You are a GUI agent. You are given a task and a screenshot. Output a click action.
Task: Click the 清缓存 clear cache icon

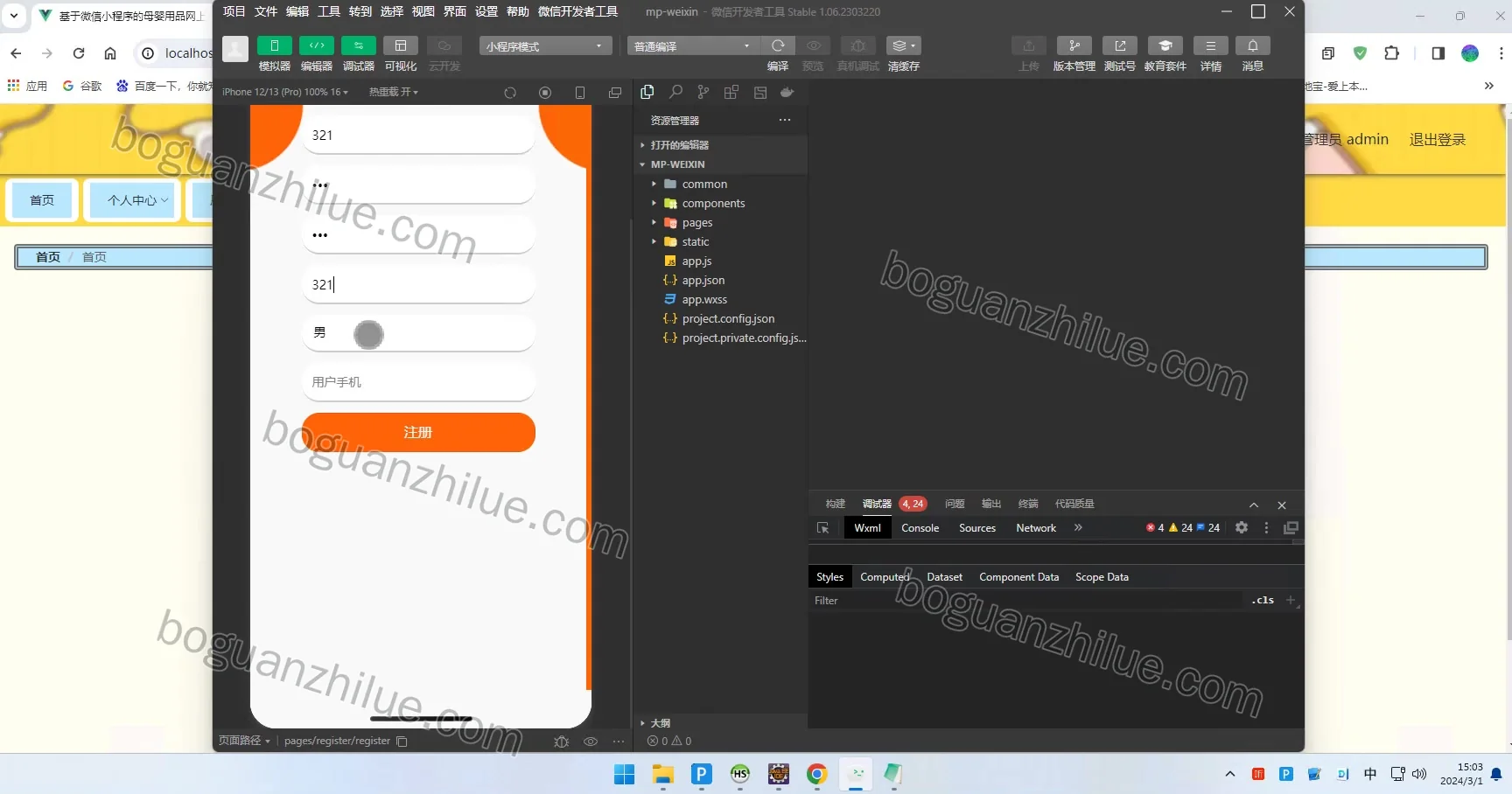pos(903,45)
